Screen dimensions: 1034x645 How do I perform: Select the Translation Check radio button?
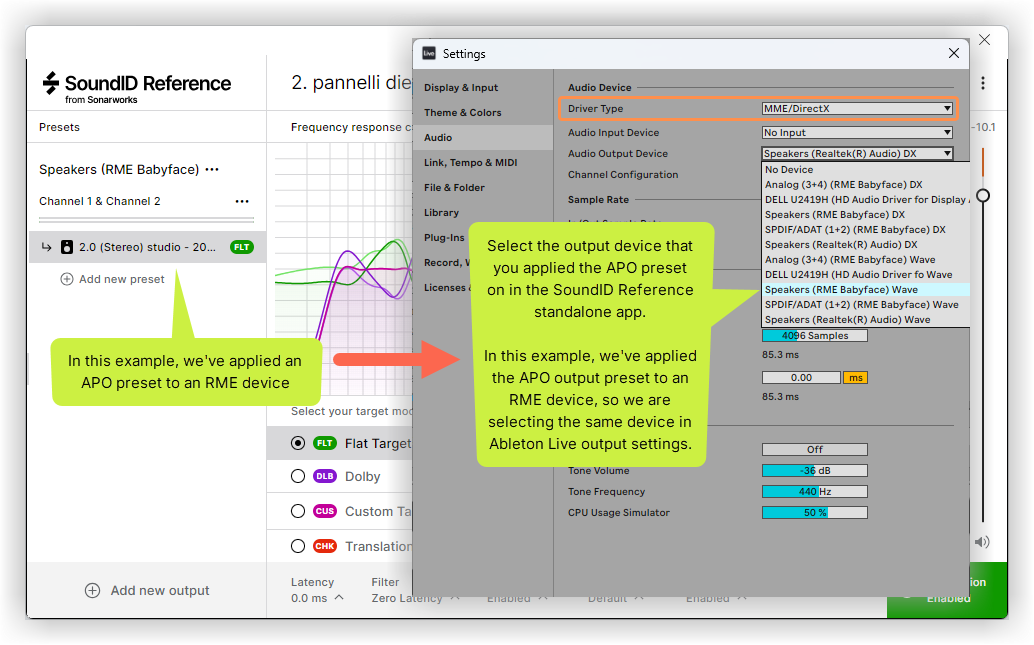pyautogui.click(x=298, y=546)
